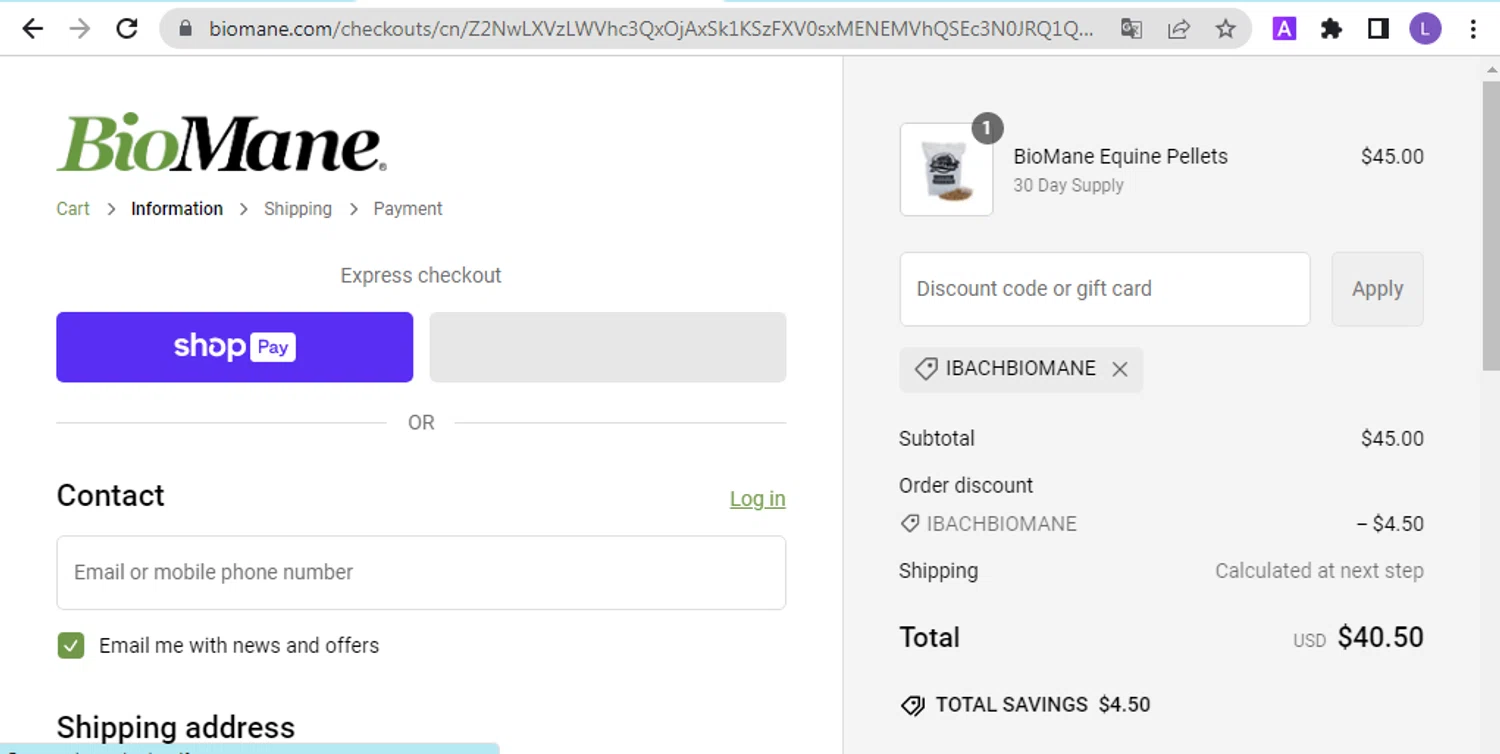
Task: Go to Cart breadcrumb
Action: 73,209
